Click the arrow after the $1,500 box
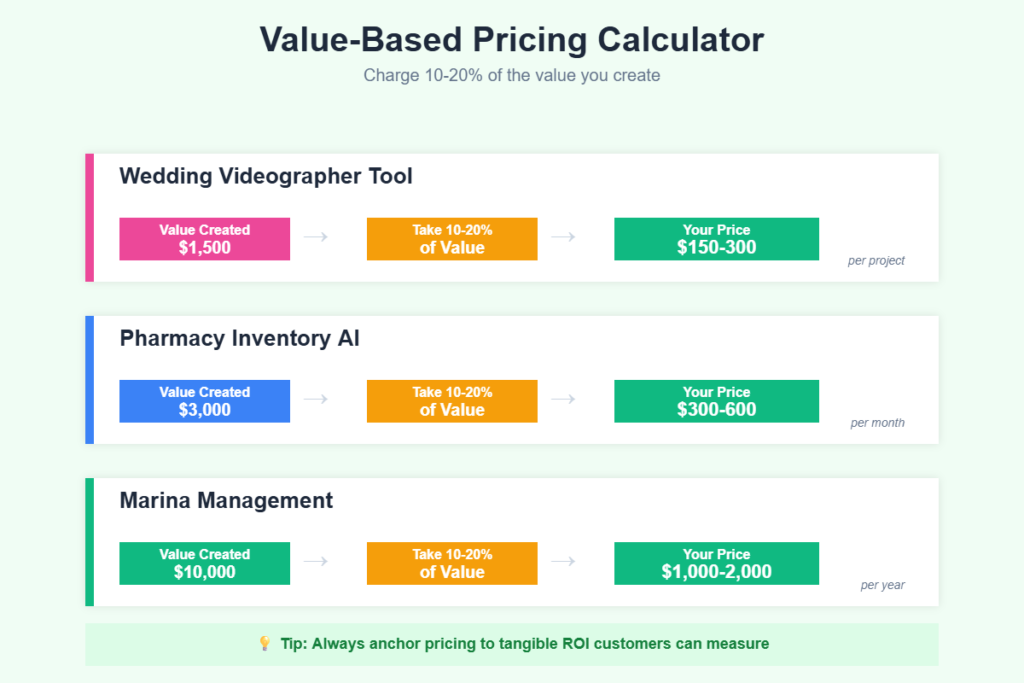 pyautogui.click(x=316, y=237)
